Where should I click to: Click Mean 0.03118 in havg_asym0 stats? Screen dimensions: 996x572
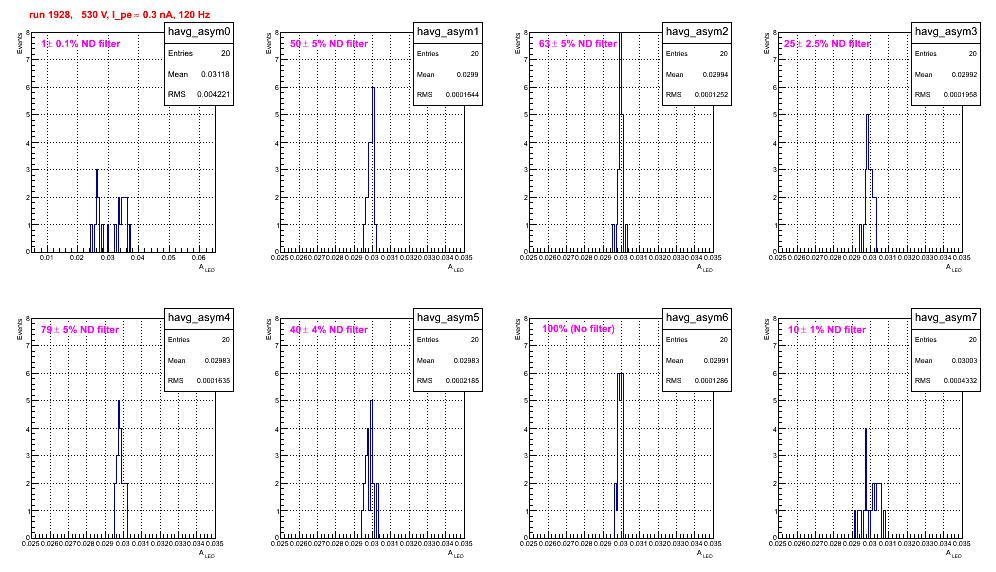tap(199, 74)
